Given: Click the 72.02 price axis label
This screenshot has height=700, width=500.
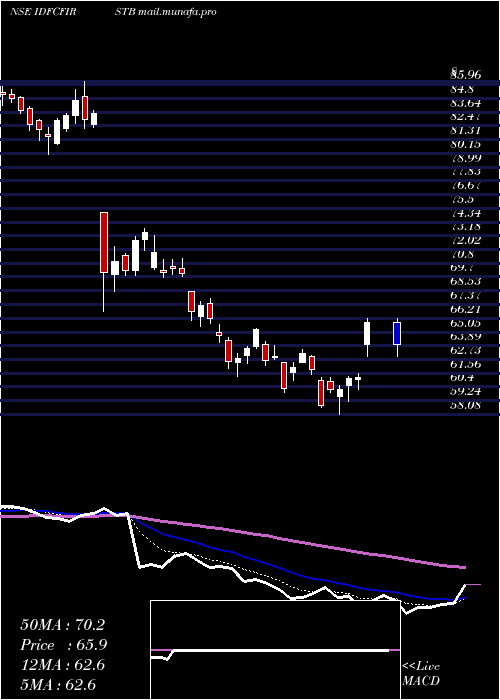Looking at the screenshot, I should click(x=465, y=241).
